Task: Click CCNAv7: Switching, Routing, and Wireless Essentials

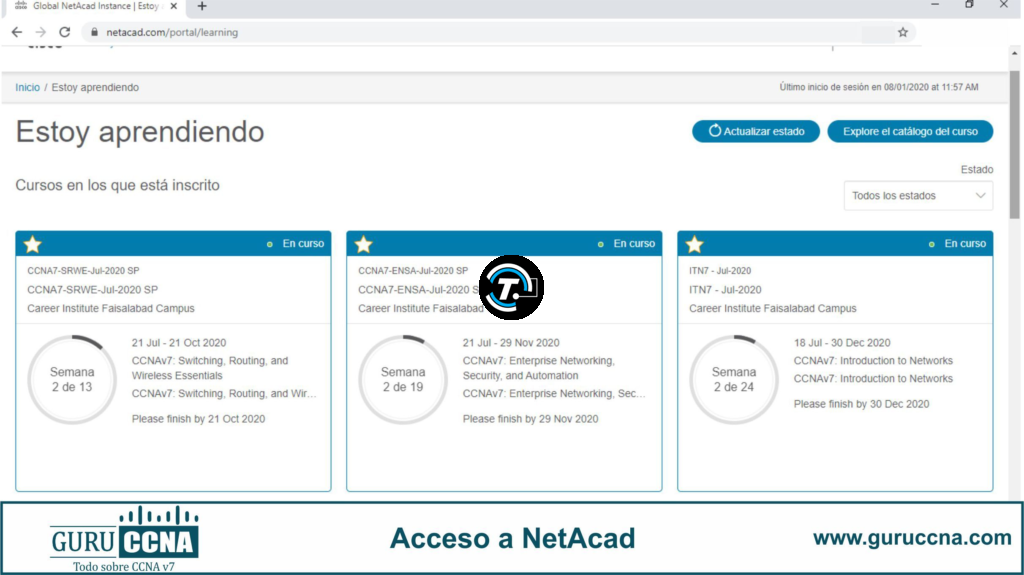Action: tap(210, 368)
